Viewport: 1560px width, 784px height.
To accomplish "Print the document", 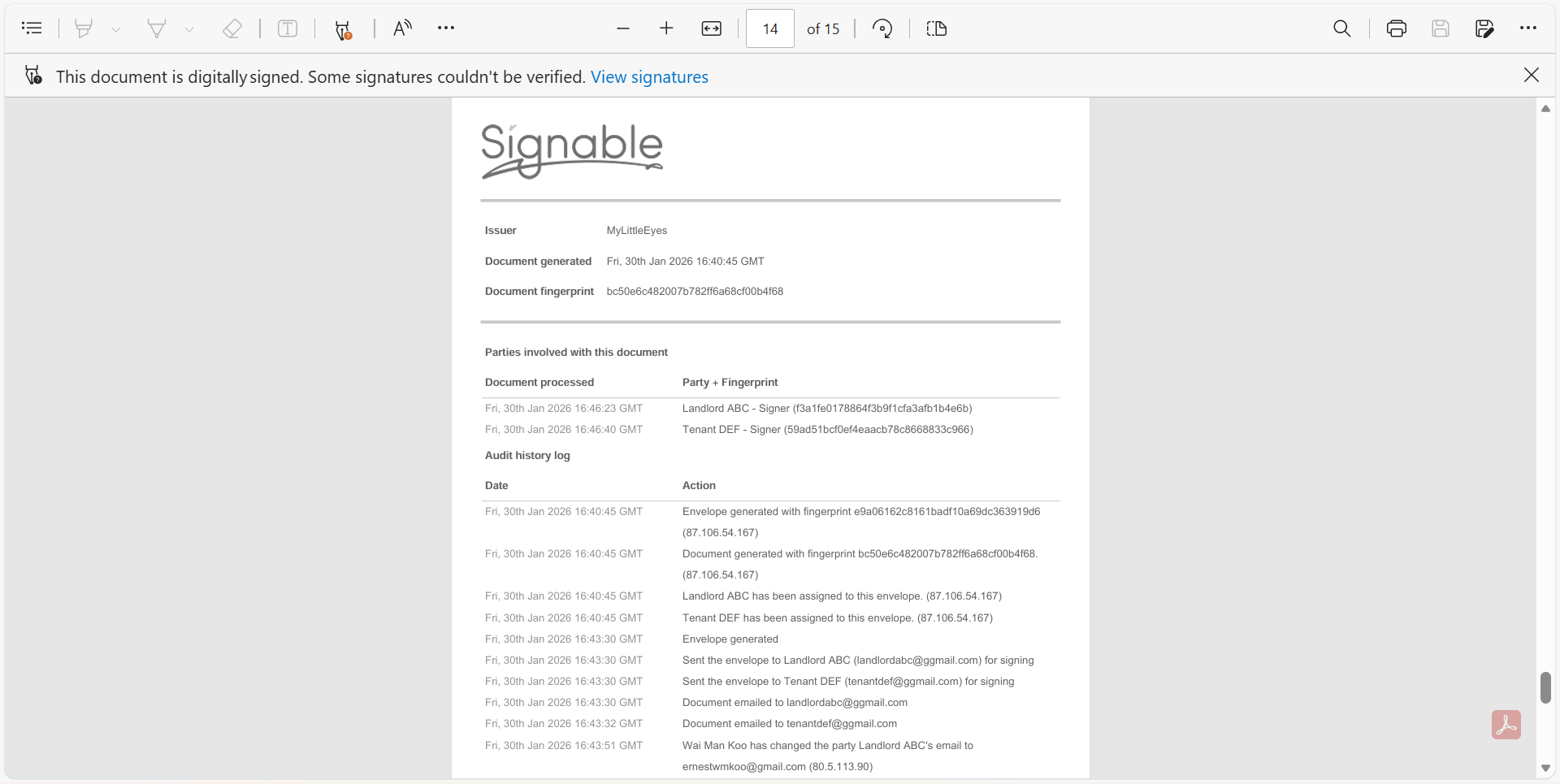I will pos(1396,28).
